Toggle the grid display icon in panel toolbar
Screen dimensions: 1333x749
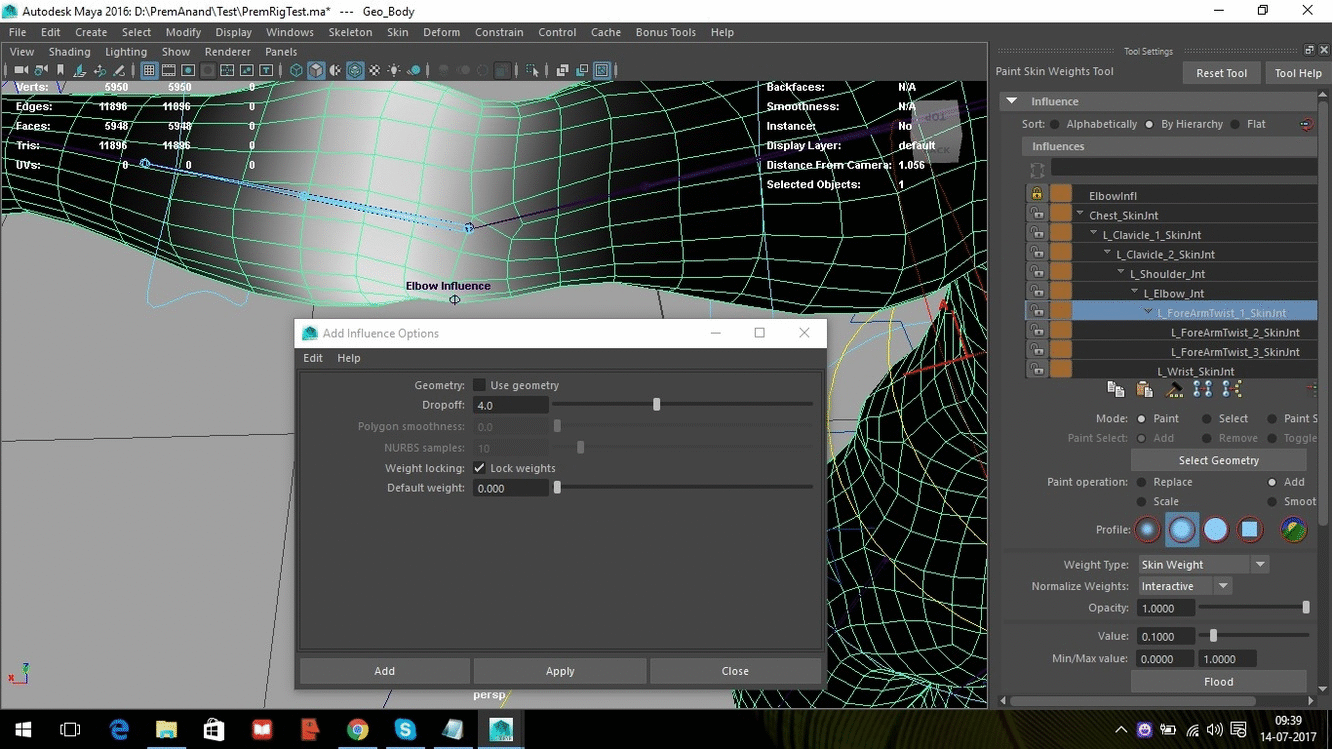tap(149, 71)
